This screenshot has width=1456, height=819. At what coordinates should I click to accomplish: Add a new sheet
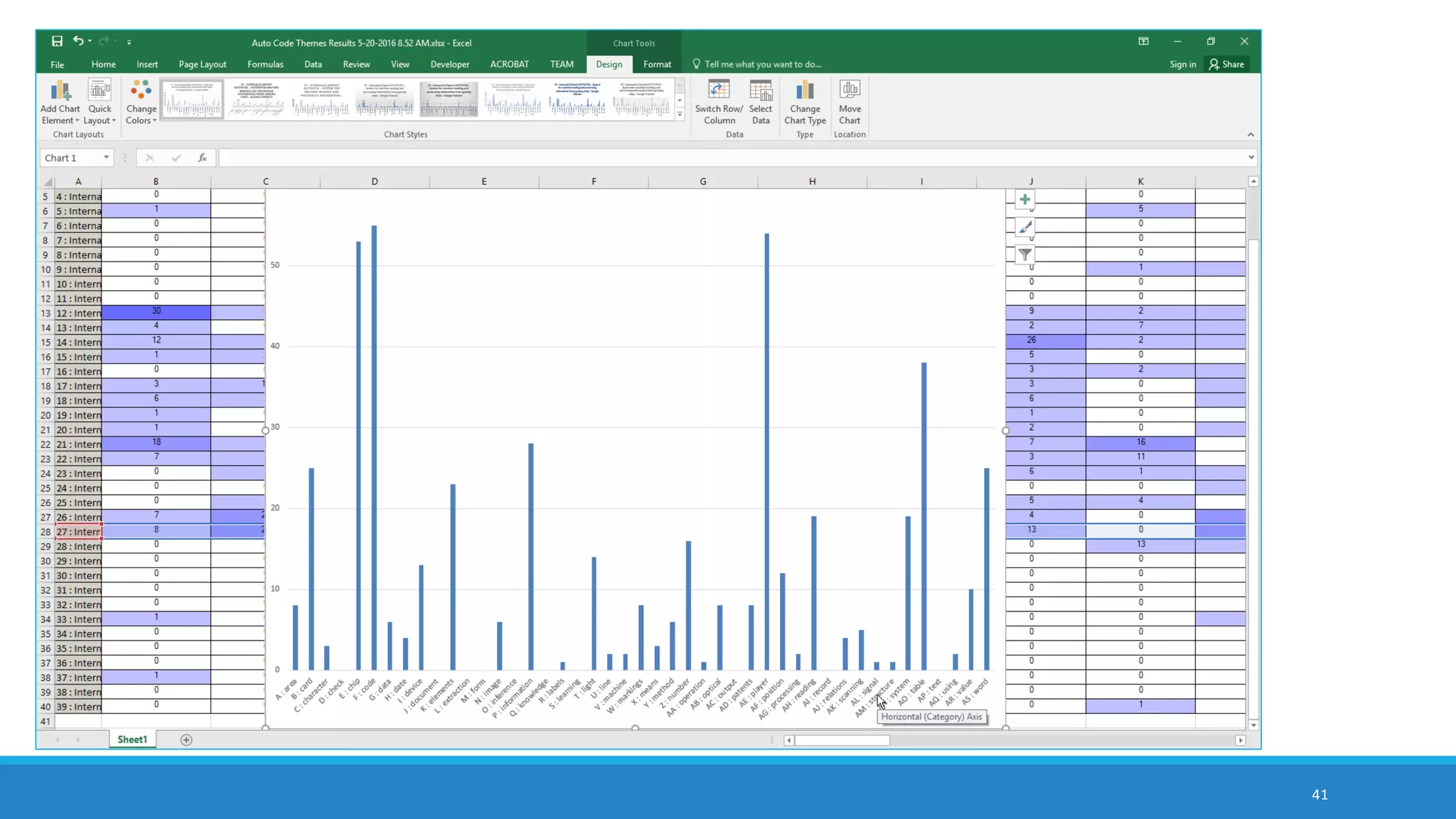coord(186,740)
